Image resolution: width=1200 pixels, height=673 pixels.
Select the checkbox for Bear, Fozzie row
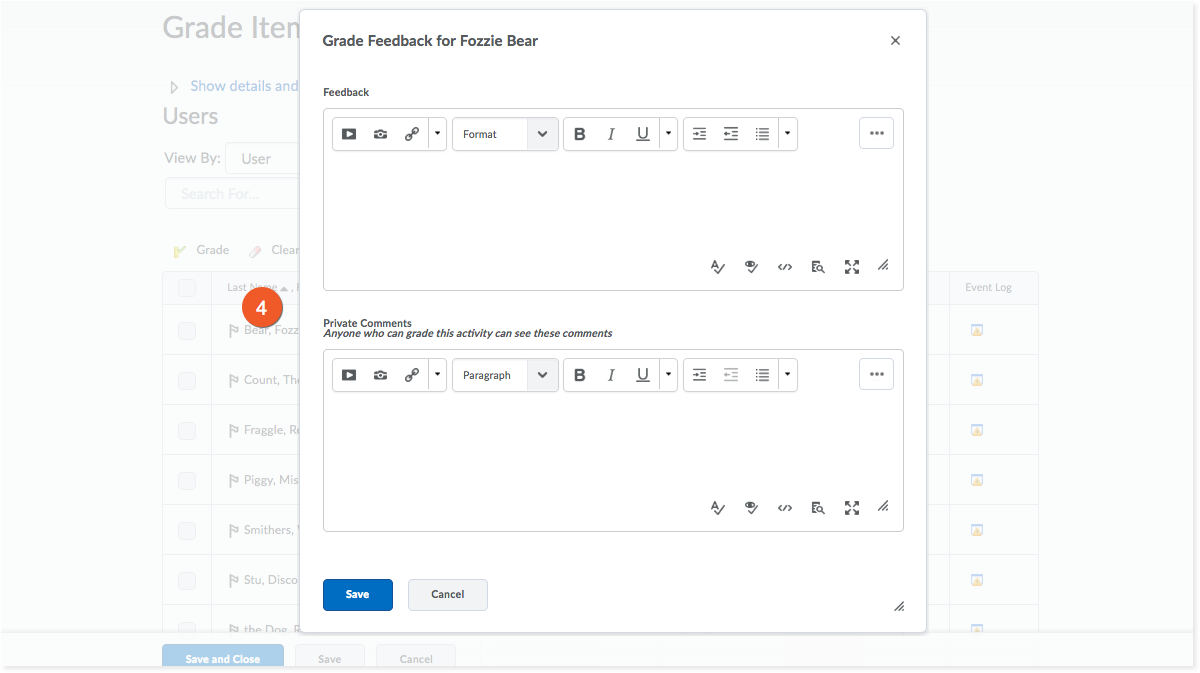coord(187,331)
